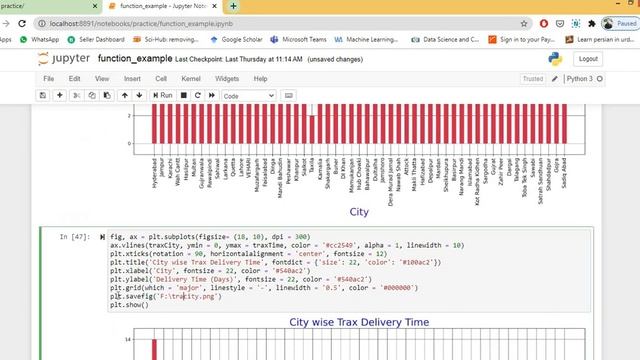This screenshot has width=640, height=360.
Task: Open the Paused profile button
Action: (x=620, y=24)
